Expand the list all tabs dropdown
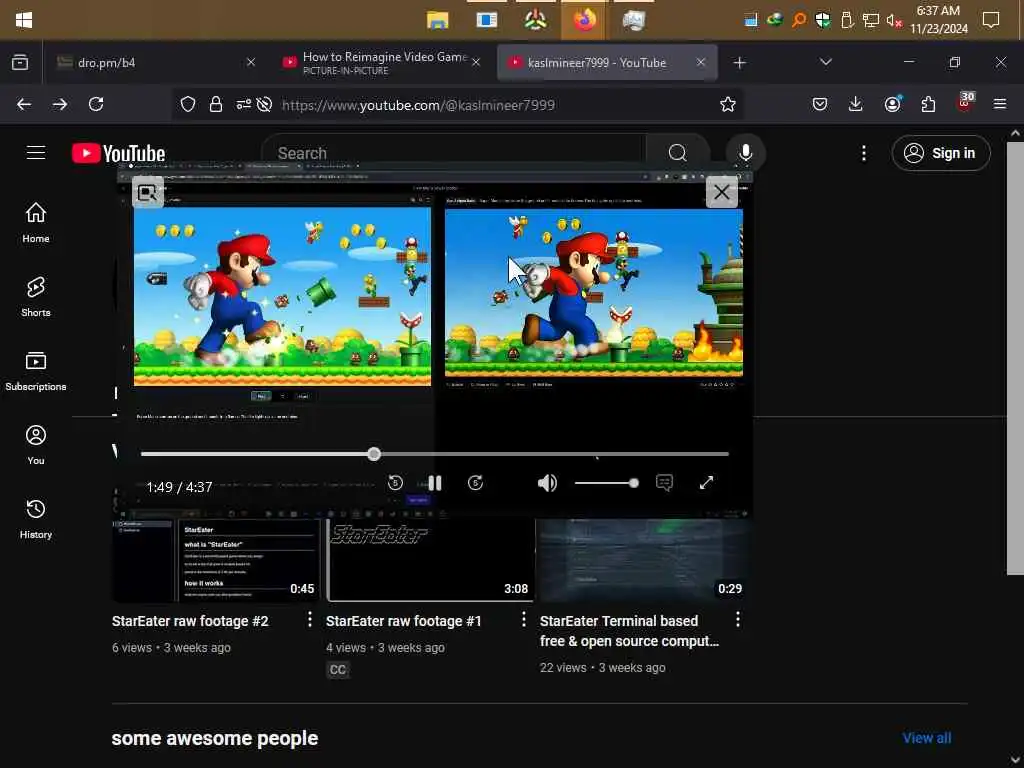The image size is (1024, 768). [825, 62]
